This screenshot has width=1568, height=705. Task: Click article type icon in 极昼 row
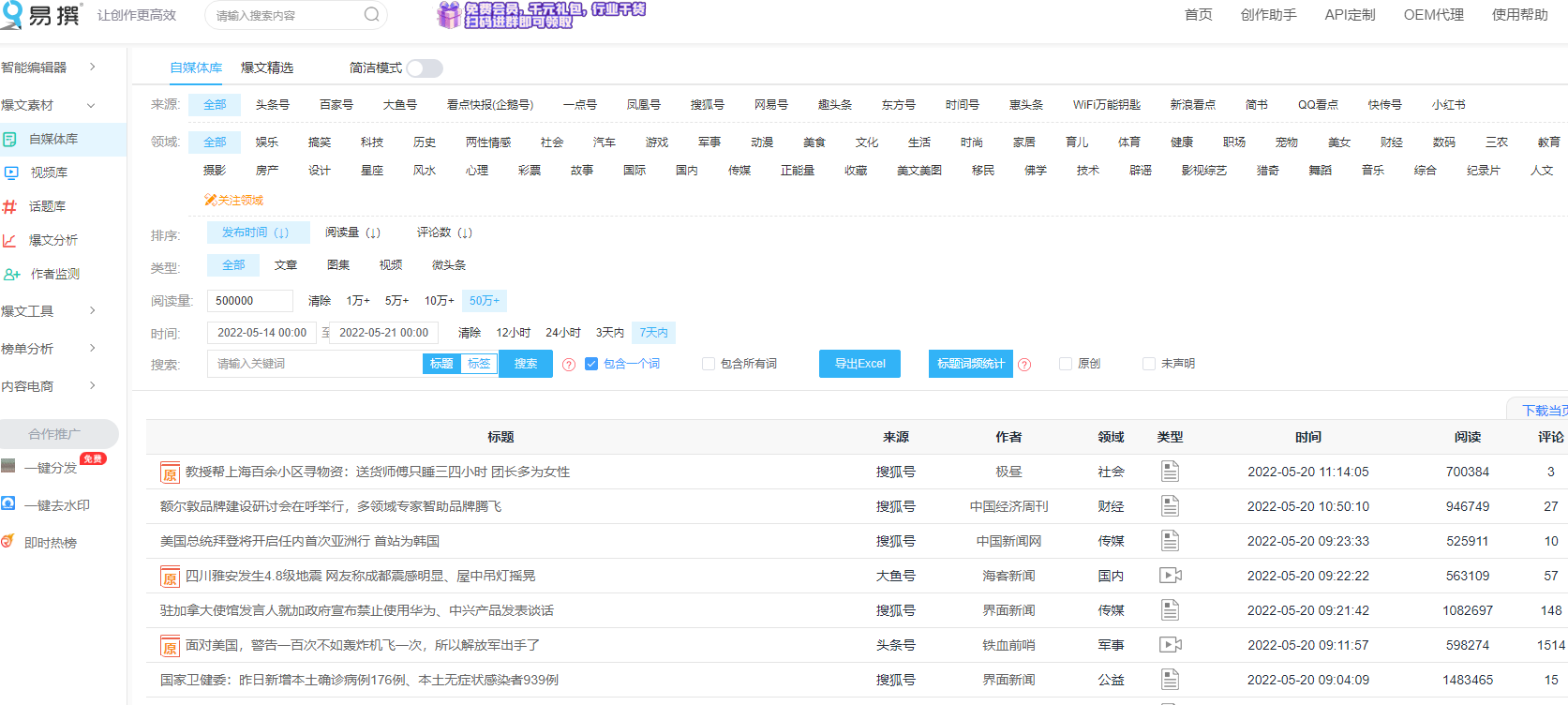(1170, 472)
